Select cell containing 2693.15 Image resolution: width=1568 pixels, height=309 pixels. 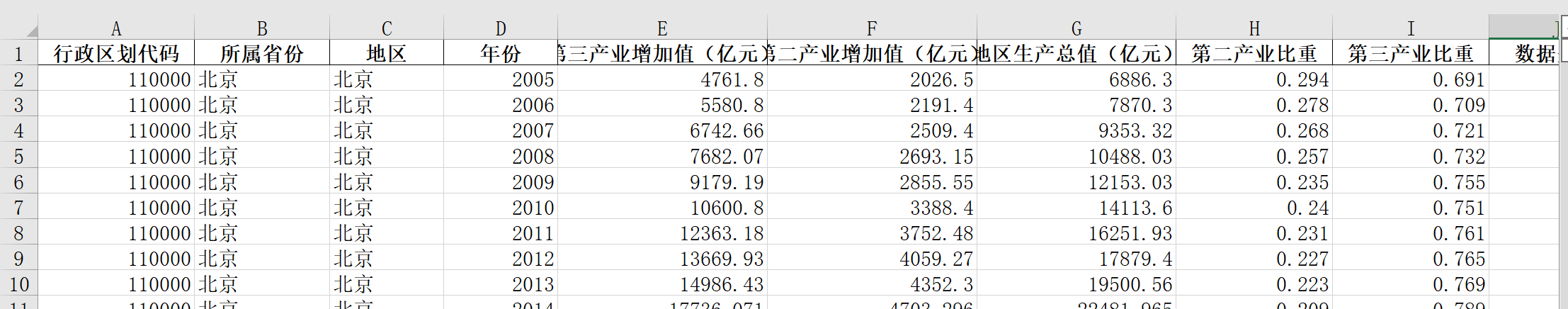(872, 156)
